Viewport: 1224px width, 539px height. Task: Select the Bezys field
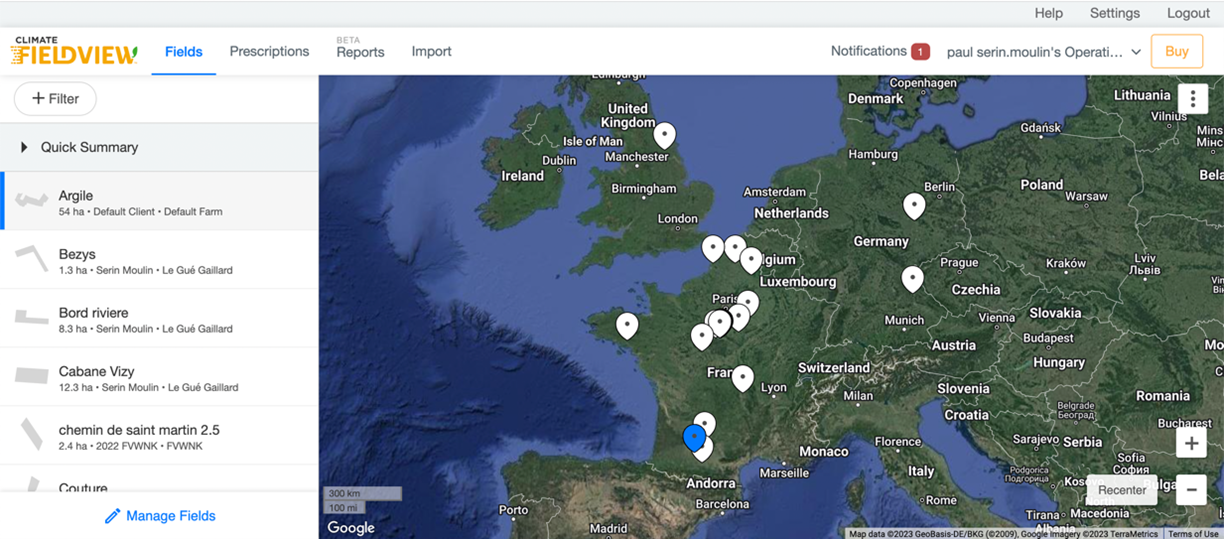(159, 260)
